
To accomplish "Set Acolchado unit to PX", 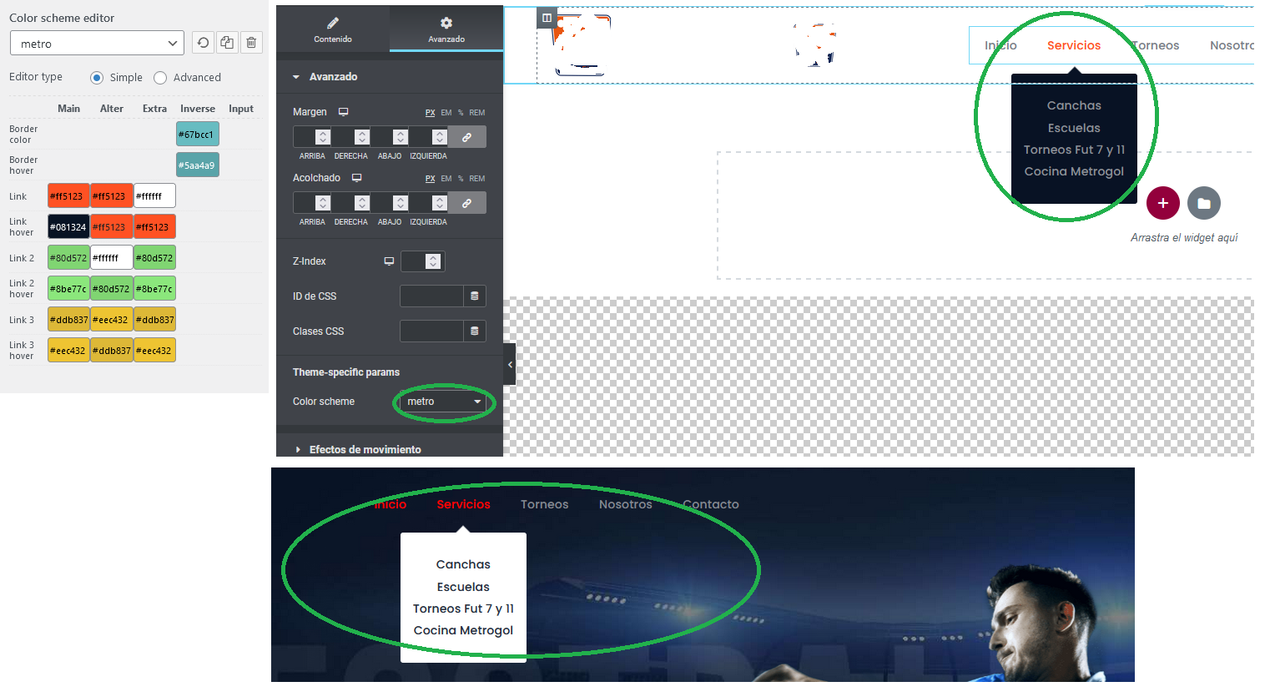I will click(x=431, y=179).
